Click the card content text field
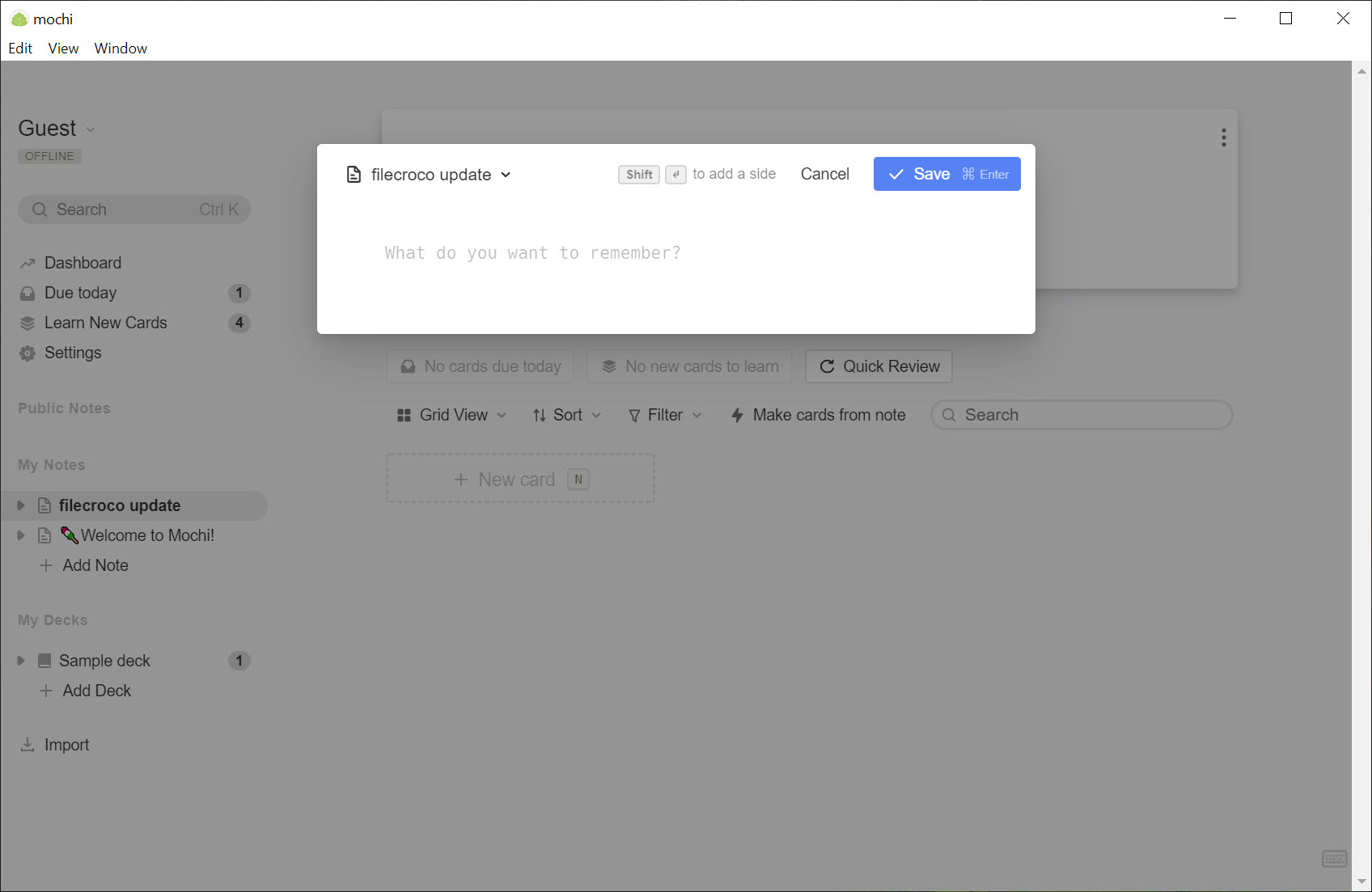This screenshot has width=1372, height=892. point(675,253)
